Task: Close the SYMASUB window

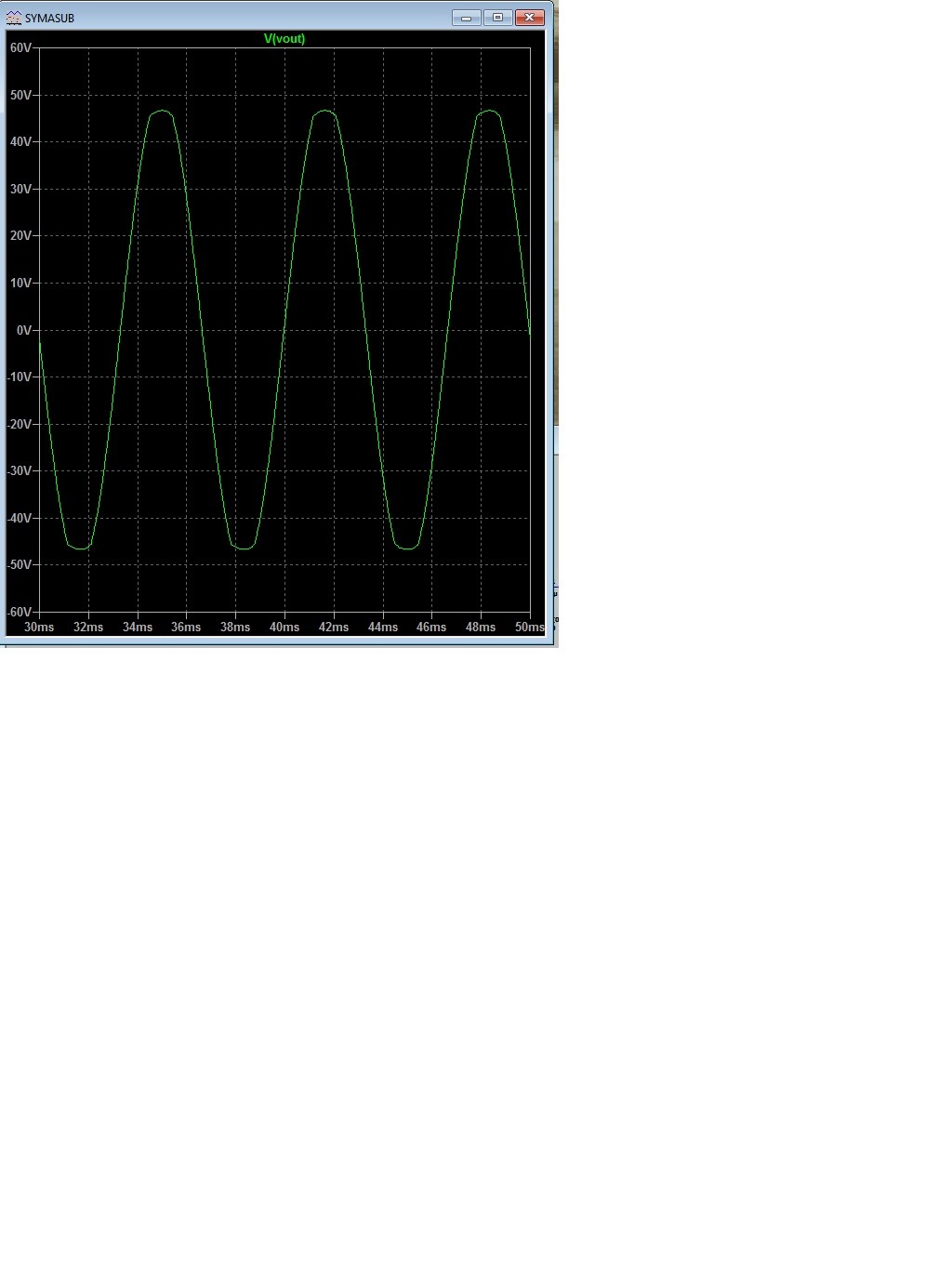Action: pyautogui.click(x=529, y=18)
